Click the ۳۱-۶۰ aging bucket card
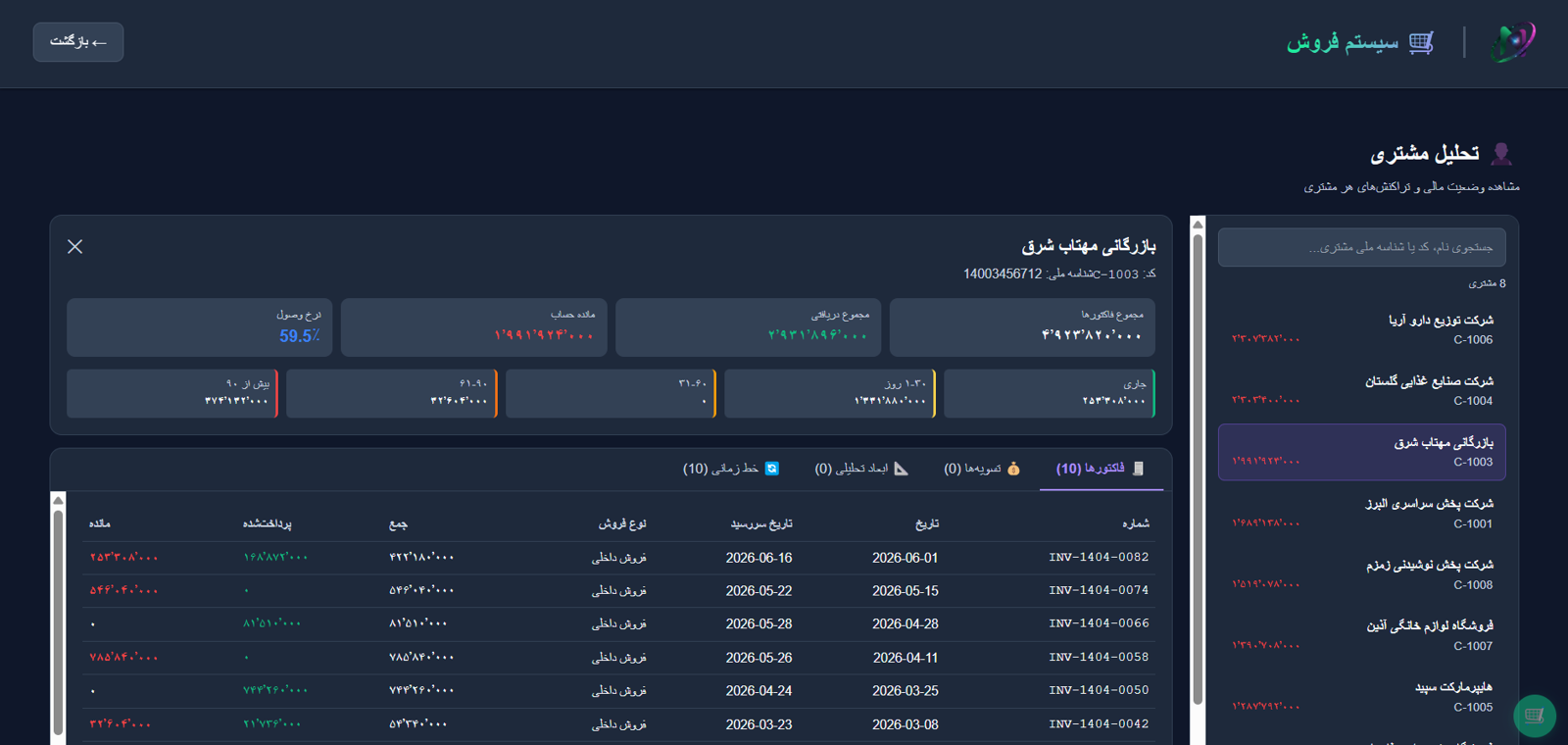The height and width of the screenshot is (745, 1568). [611, 393]
